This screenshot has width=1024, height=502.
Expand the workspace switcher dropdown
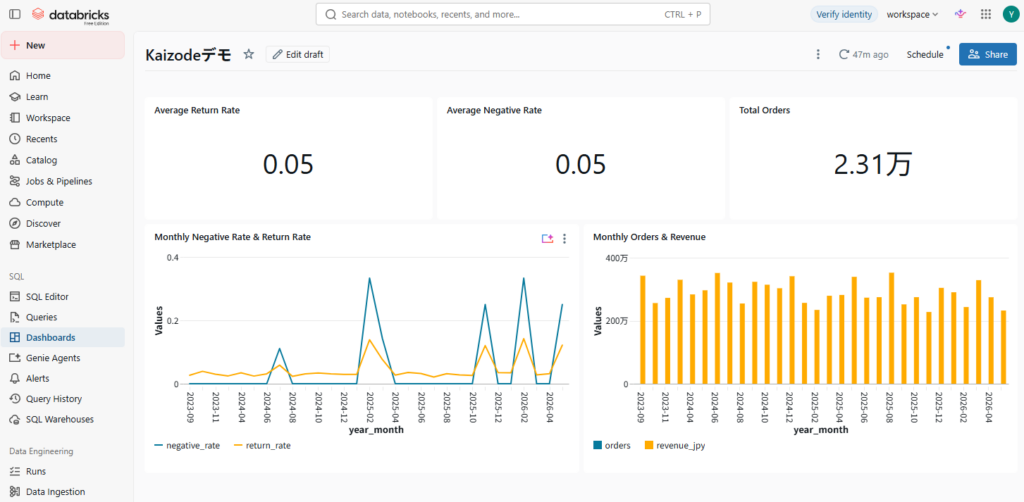tap(912, 14)
